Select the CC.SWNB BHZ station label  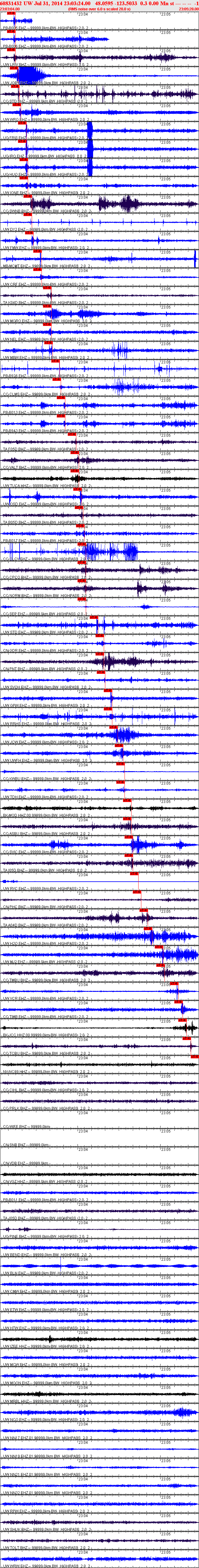[x=46, y=211]
